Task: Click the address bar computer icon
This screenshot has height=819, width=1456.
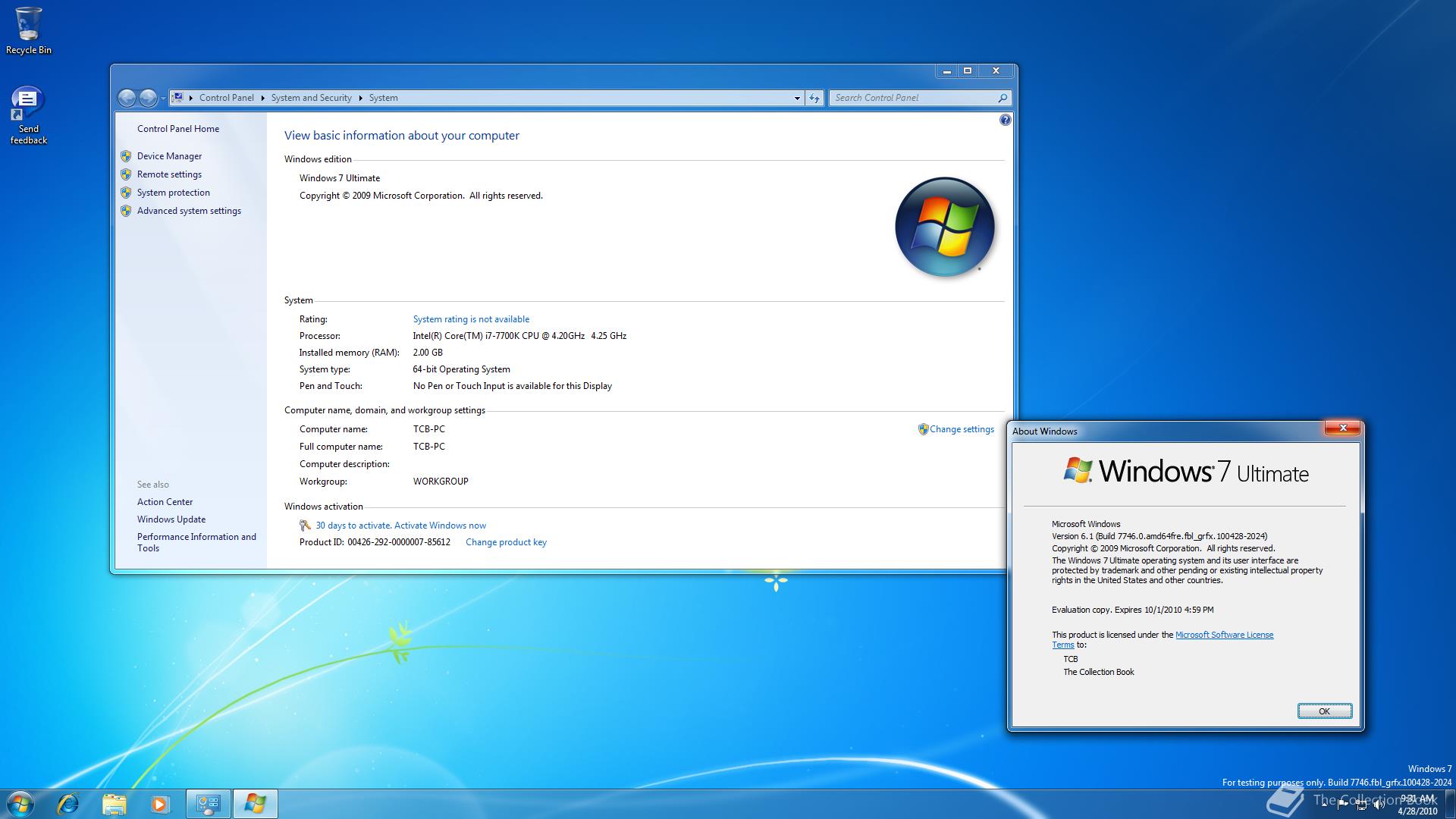Action: 177,98
